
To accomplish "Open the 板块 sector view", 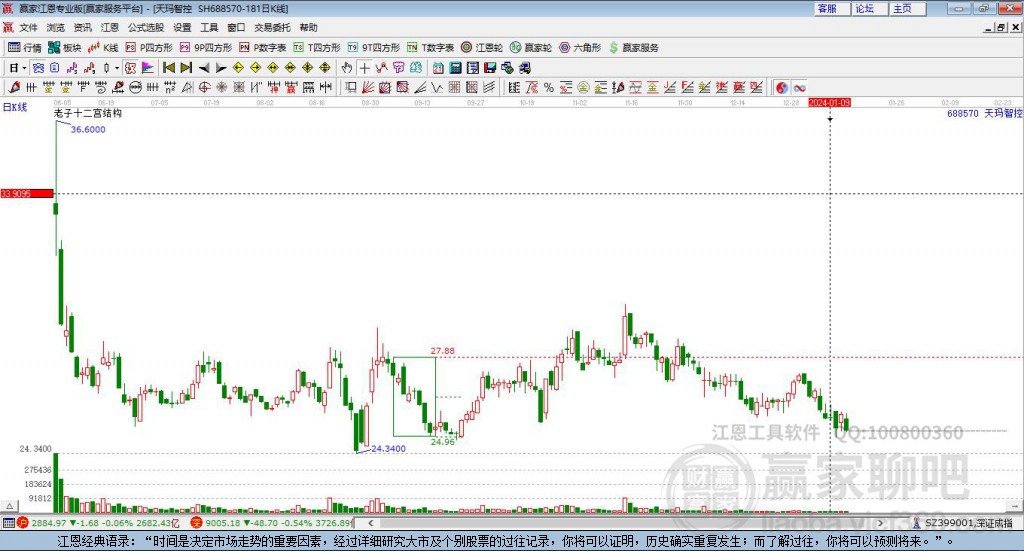I will point(64,48).
